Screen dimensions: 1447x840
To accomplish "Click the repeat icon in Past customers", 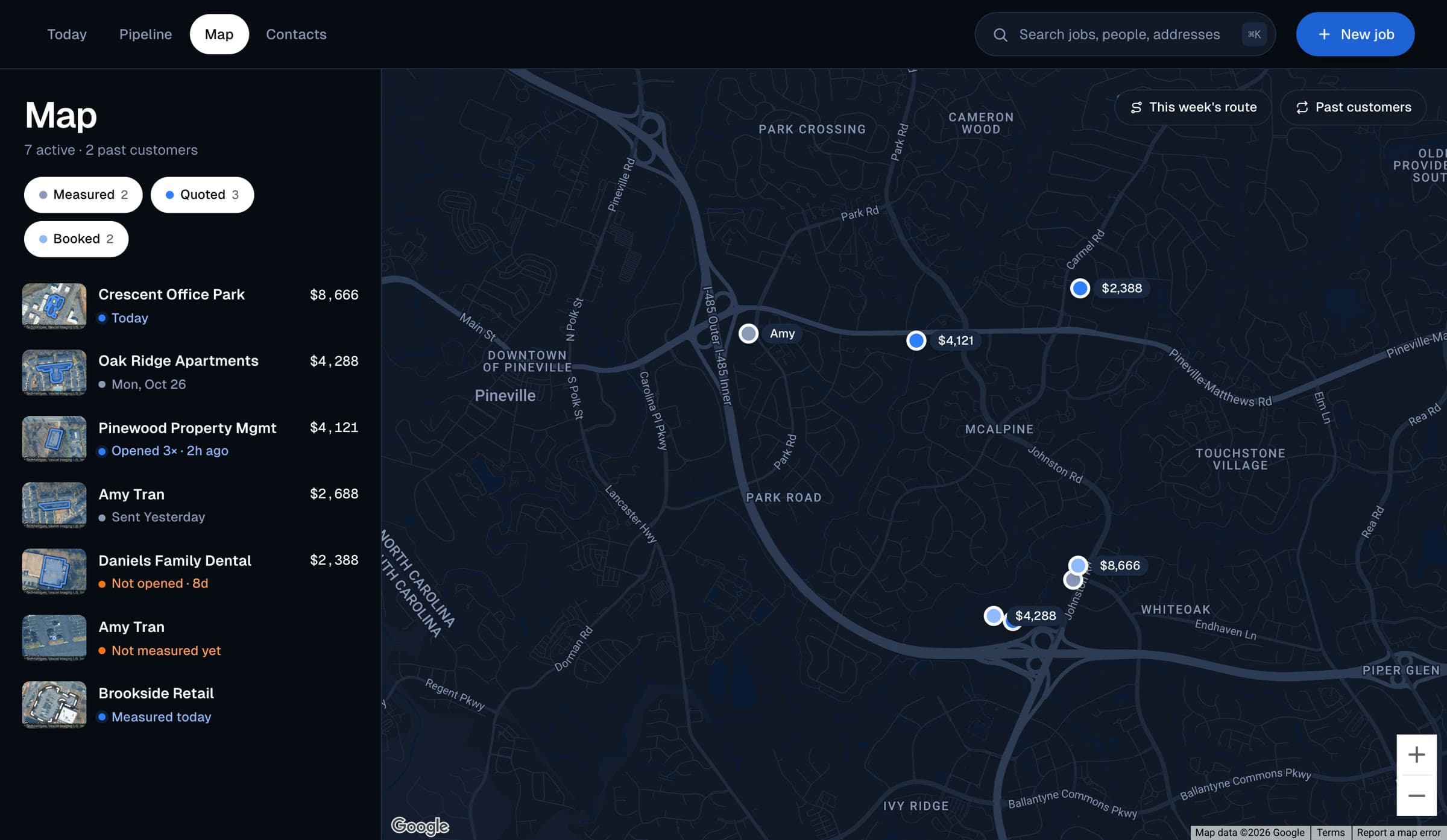I will coord(1302,107).
